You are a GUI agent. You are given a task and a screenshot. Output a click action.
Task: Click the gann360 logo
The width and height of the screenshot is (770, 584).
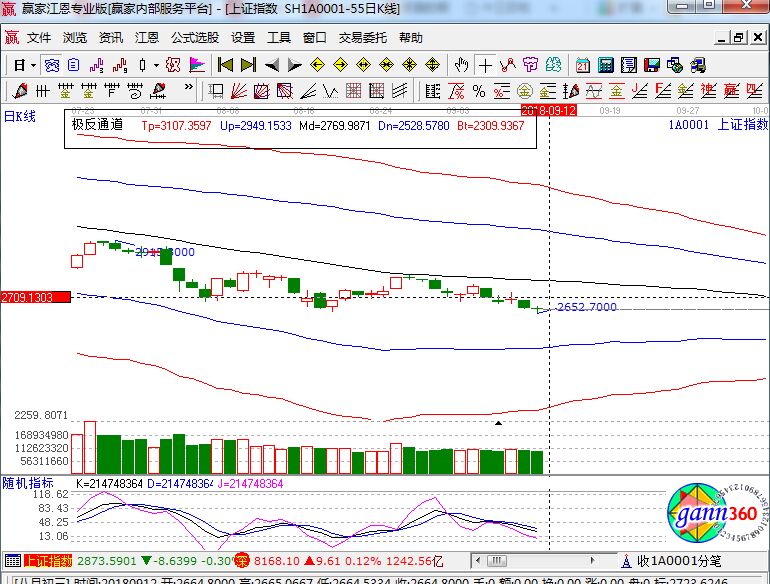pyautogui.click(x=713, y=513)
